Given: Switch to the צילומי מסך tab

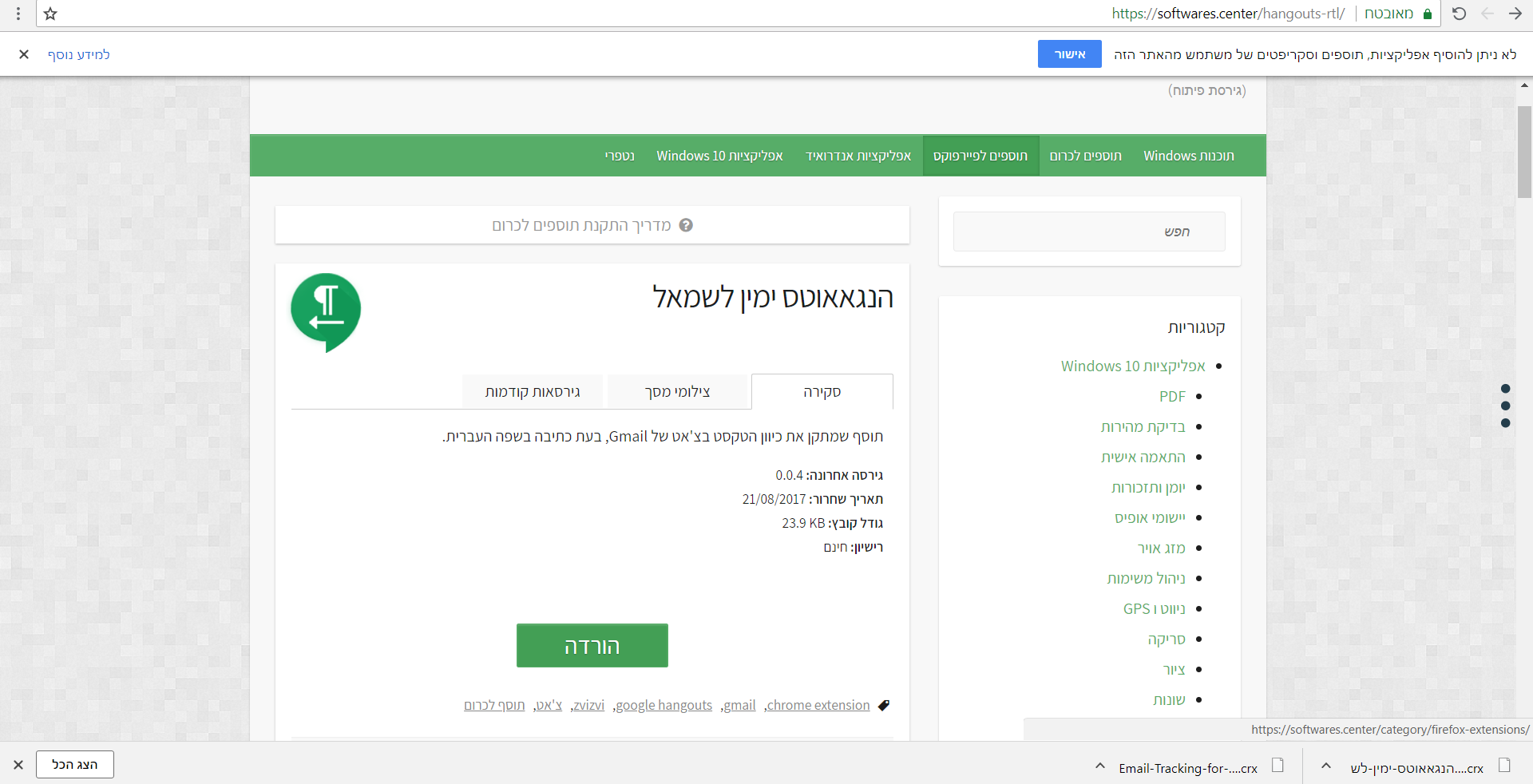Looking at the screenshot, I should click(x=678, y=391).
